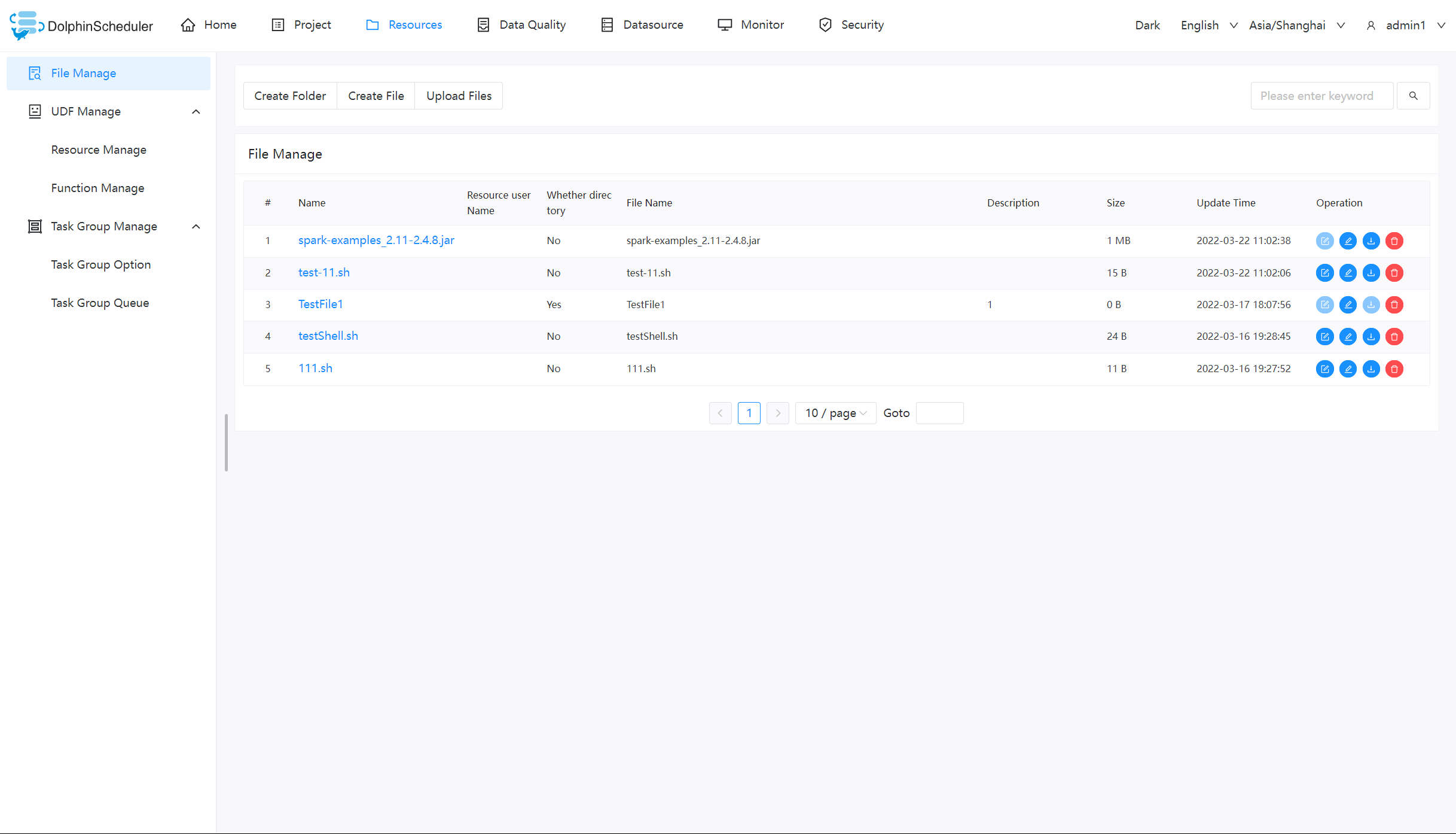
Task: Collapse the UDF Manage section
Action: click(x=196, y=111)
